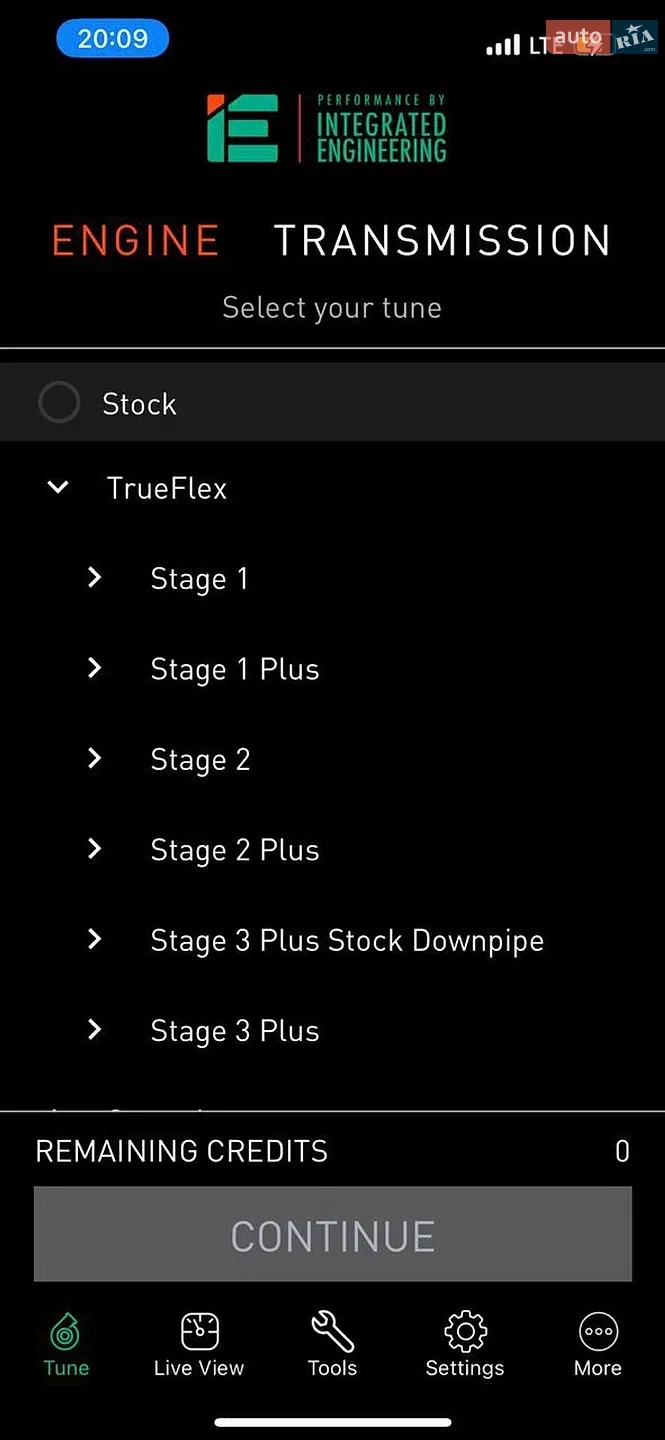Switch to the ENGINE tab
The width and height of the screenshot is (665, 1440).
pyautogui.click(x=136, y=241)
